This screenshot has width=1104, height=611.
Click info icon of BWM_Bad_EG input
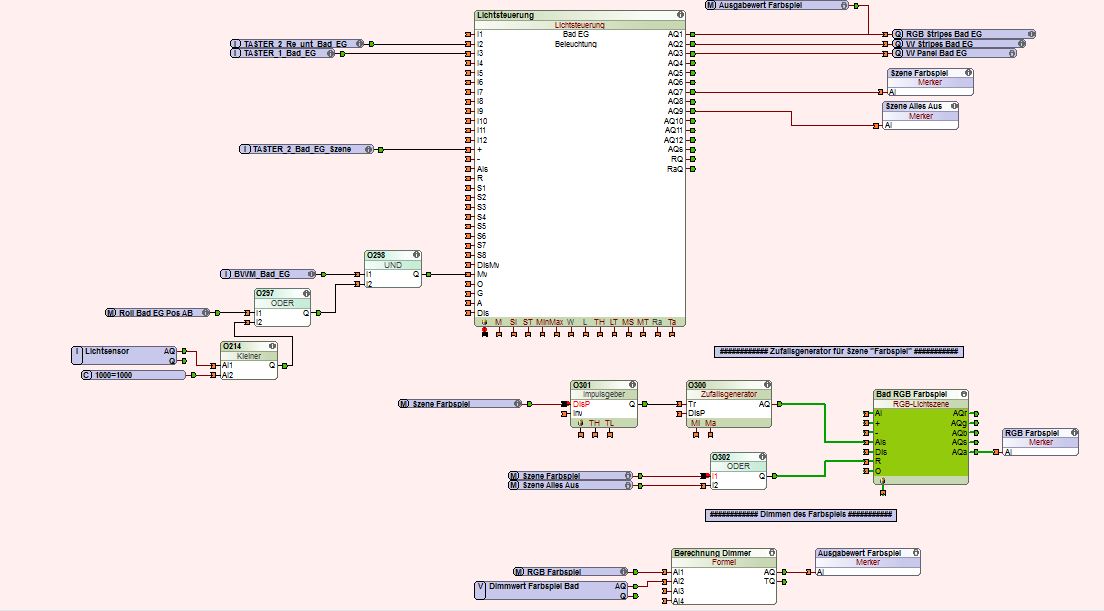[311, 274]
